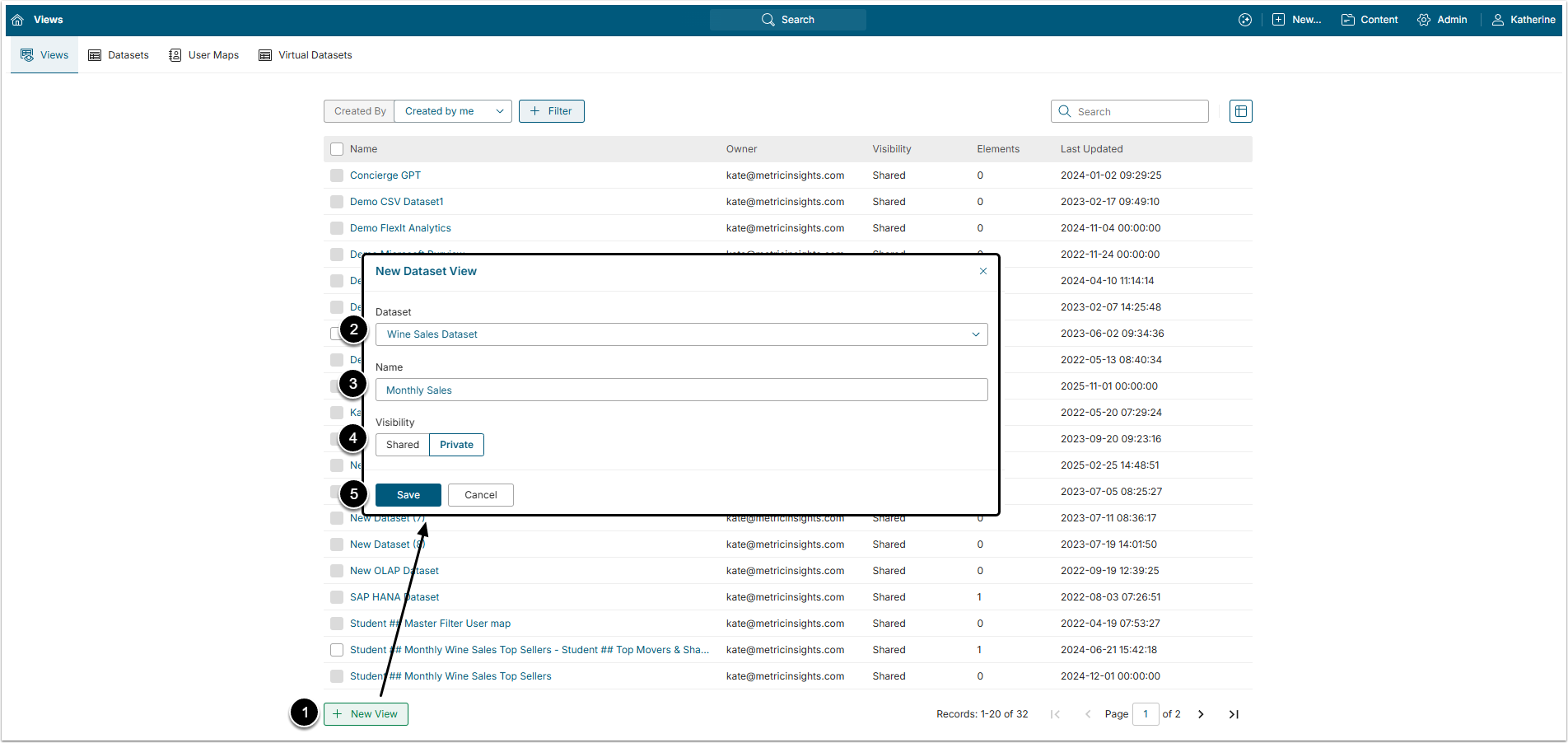Jump to the last page arrow
The height and width of the screenshot is (743, 1568).
pos(1233,714)
